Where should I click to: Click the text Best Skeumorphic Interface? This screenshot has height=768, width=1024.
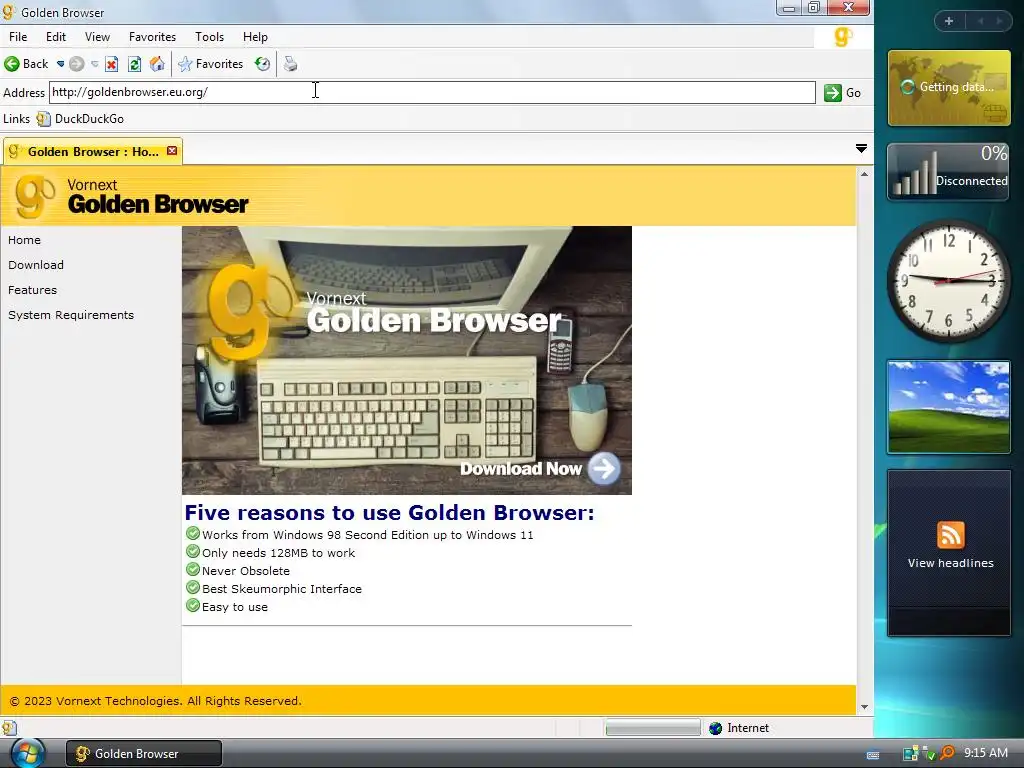coord(281,589)
